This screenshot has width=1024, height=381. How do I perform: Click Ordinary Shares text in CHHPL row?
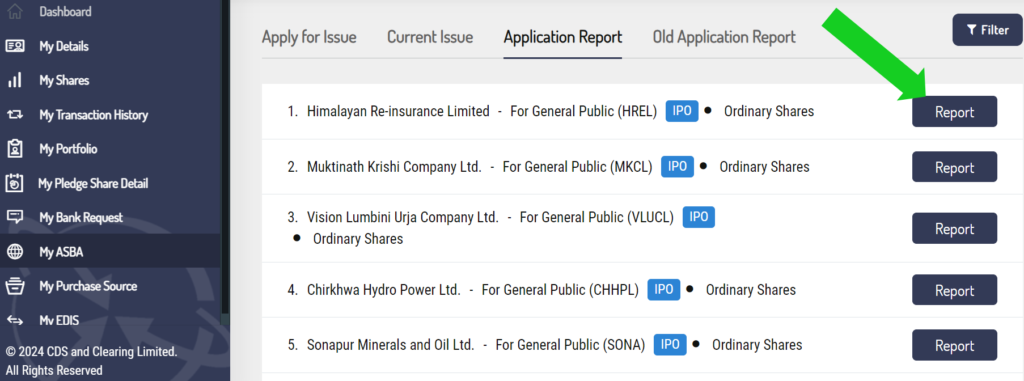[751, 290]
